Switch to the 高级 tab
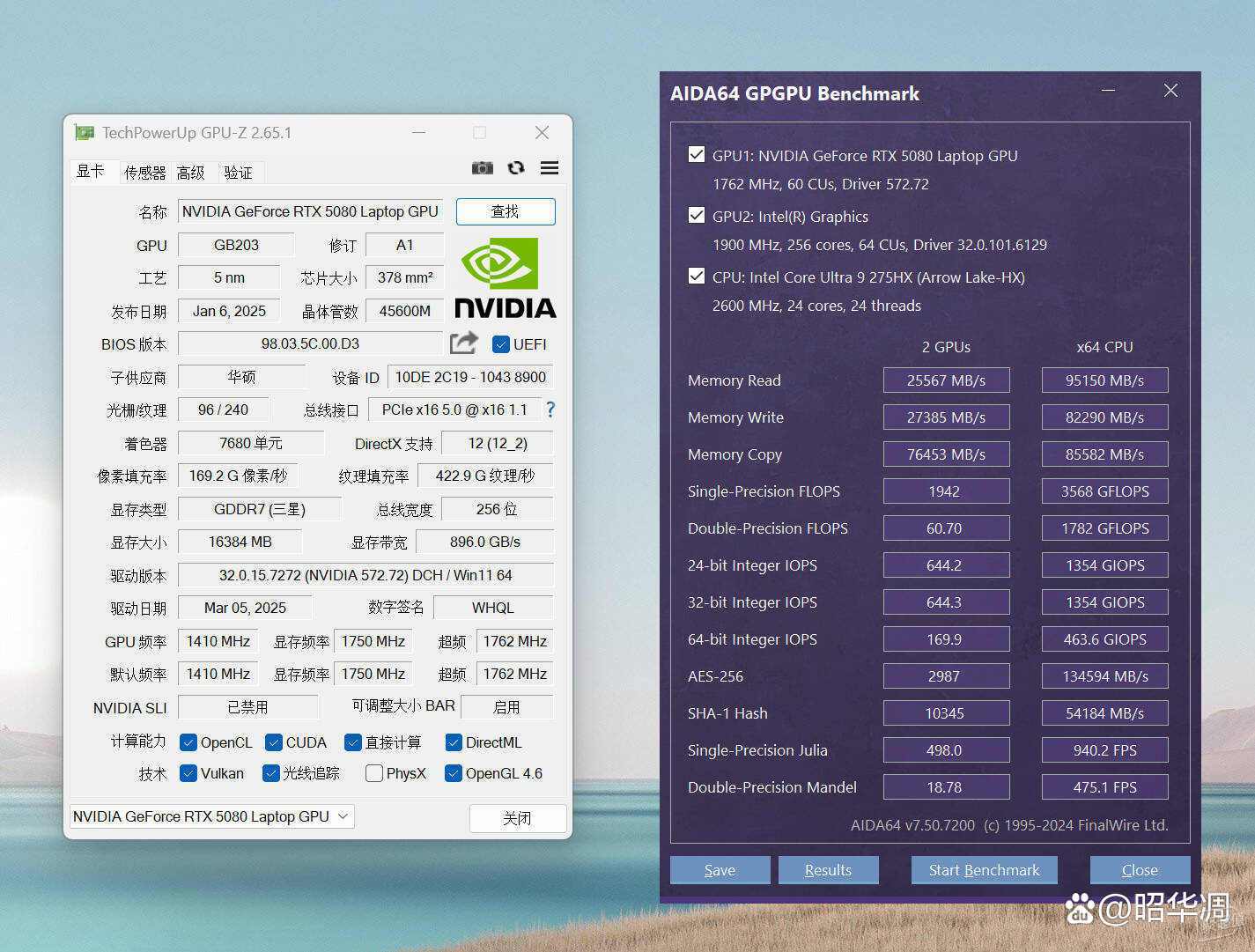The width and height of the screenshot is (1255, 952). tap(190, 173)
